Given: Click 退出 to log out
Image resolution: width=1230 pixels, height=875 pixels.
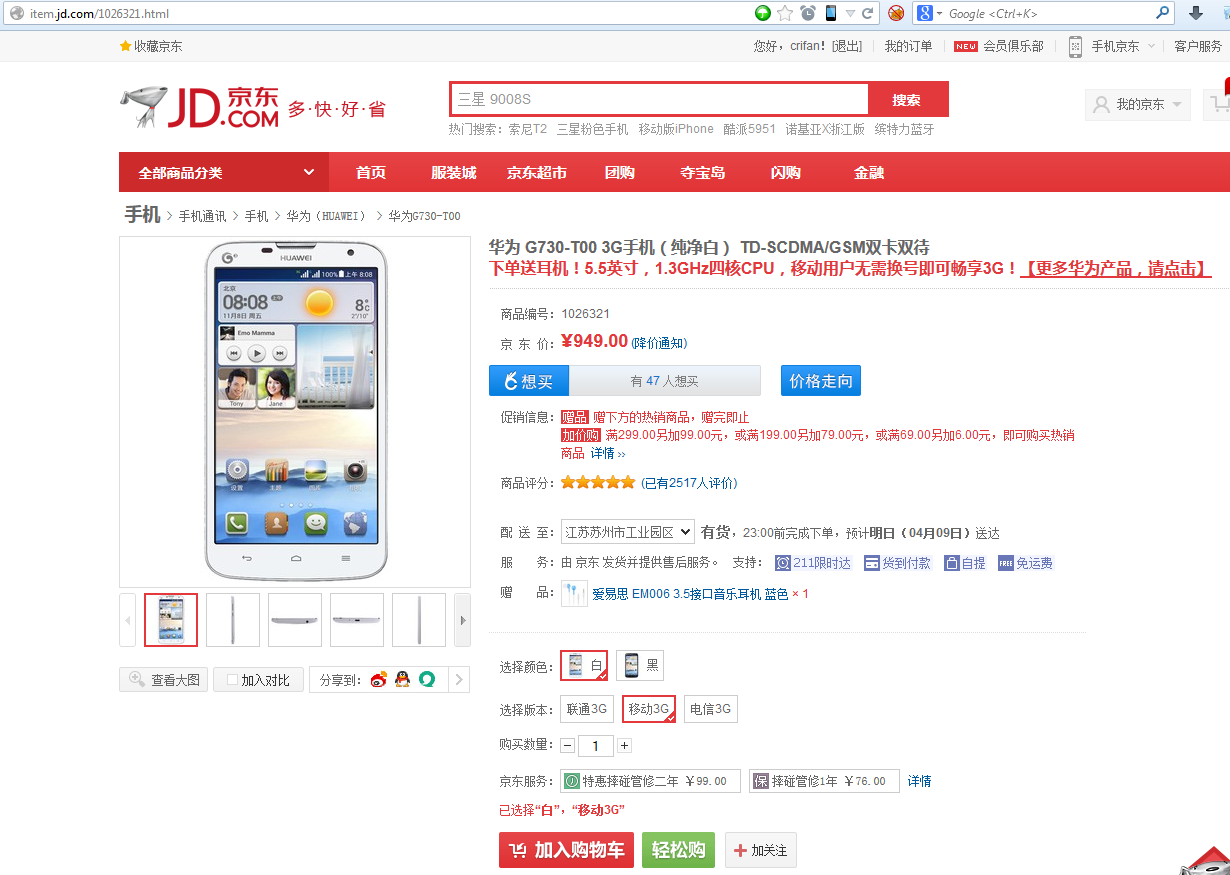Looking at the screenshot, I should tap(847, 46).
